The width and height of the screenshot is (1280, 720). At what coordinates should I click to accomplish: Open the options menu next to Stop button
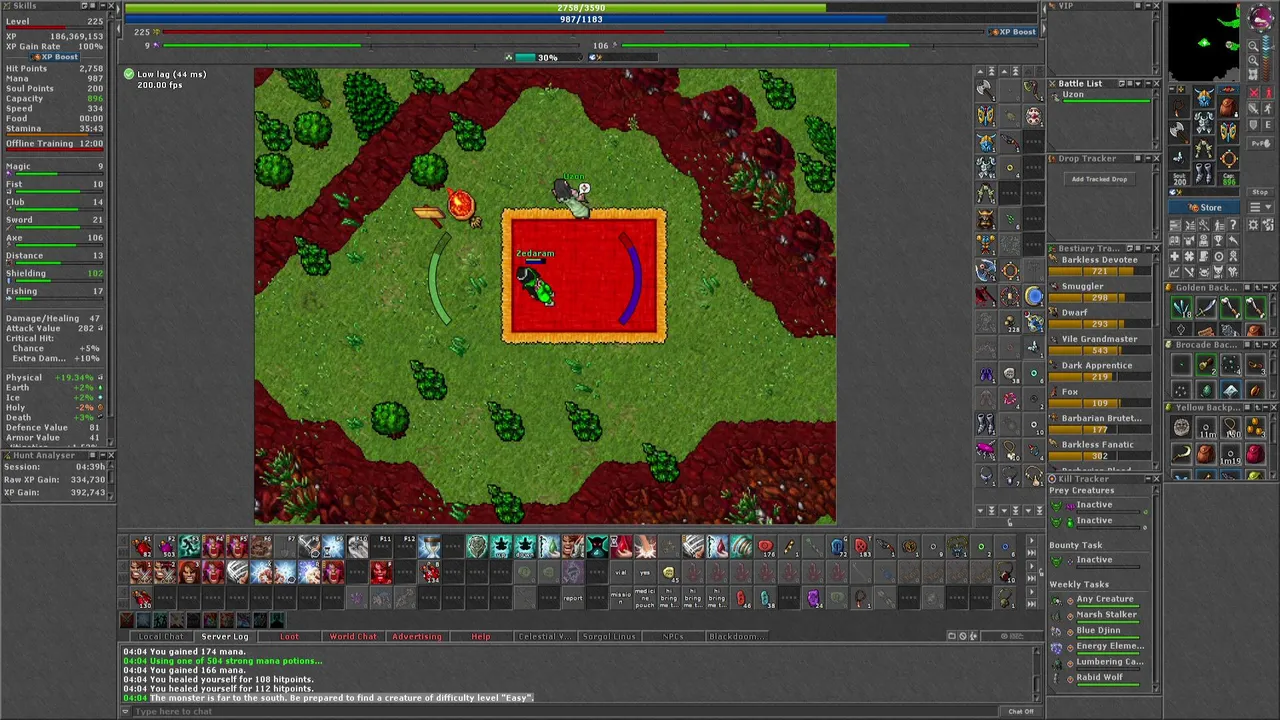(x=1260, y=207)
